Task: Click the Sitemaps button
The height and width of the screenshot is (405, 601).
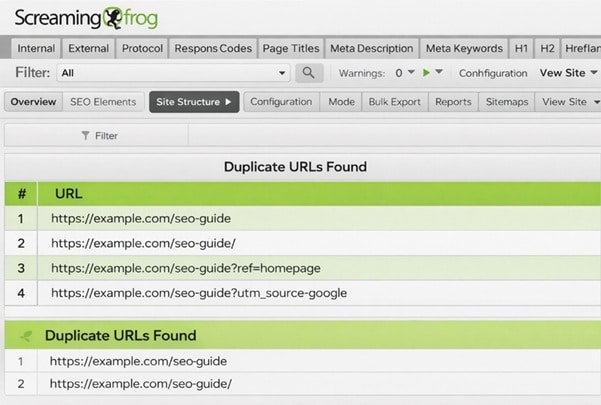Action: tap(507, 102)
